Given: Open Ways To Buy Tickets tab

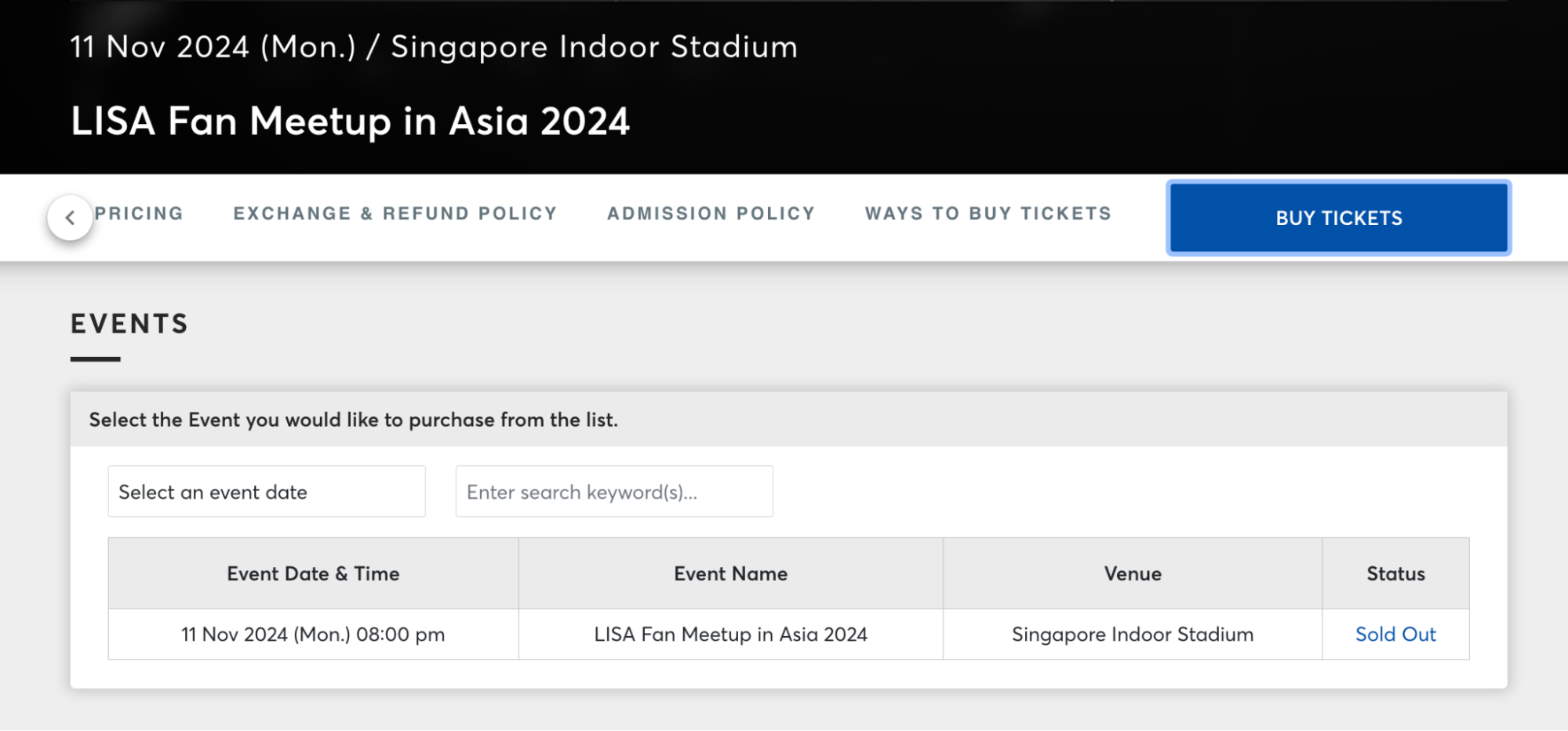Looking at the screenshot, I should coord(988,213).
